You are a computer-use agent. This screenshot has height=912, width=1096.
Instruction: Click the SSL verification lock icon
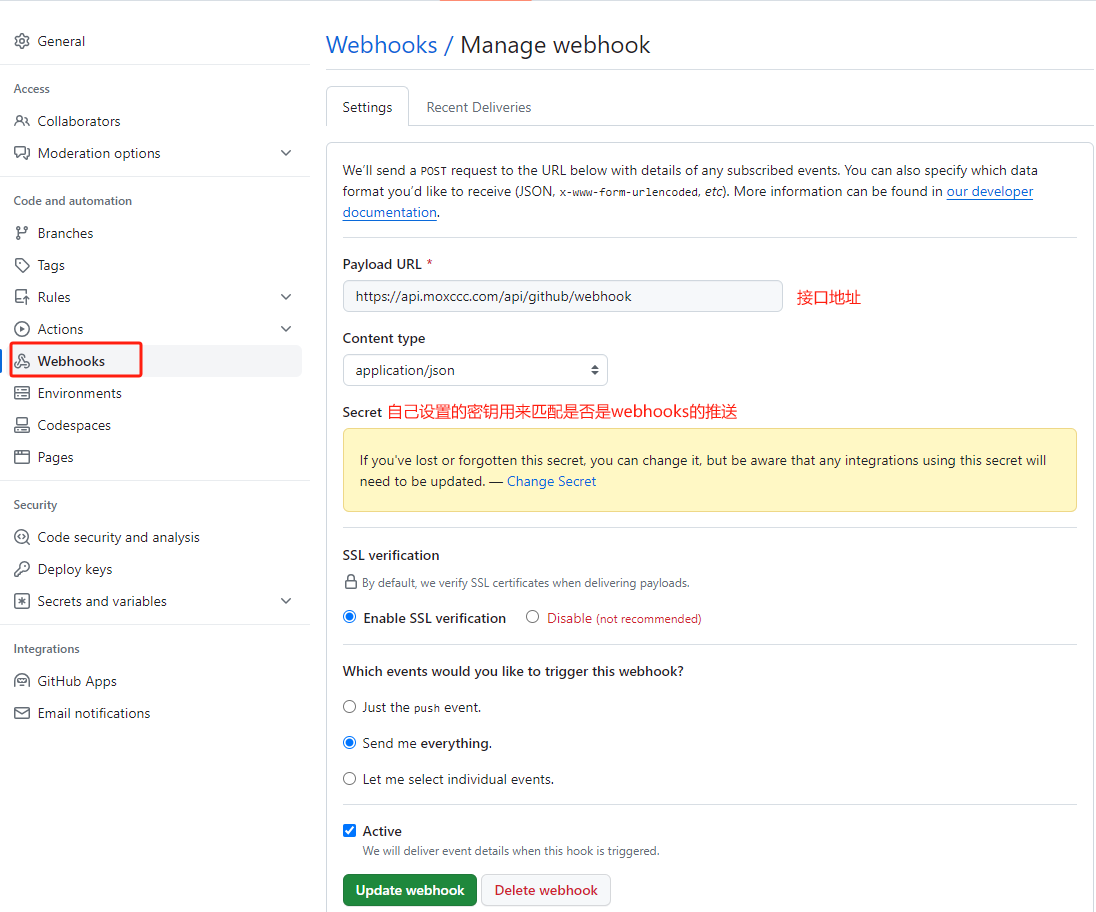(350, 581)
